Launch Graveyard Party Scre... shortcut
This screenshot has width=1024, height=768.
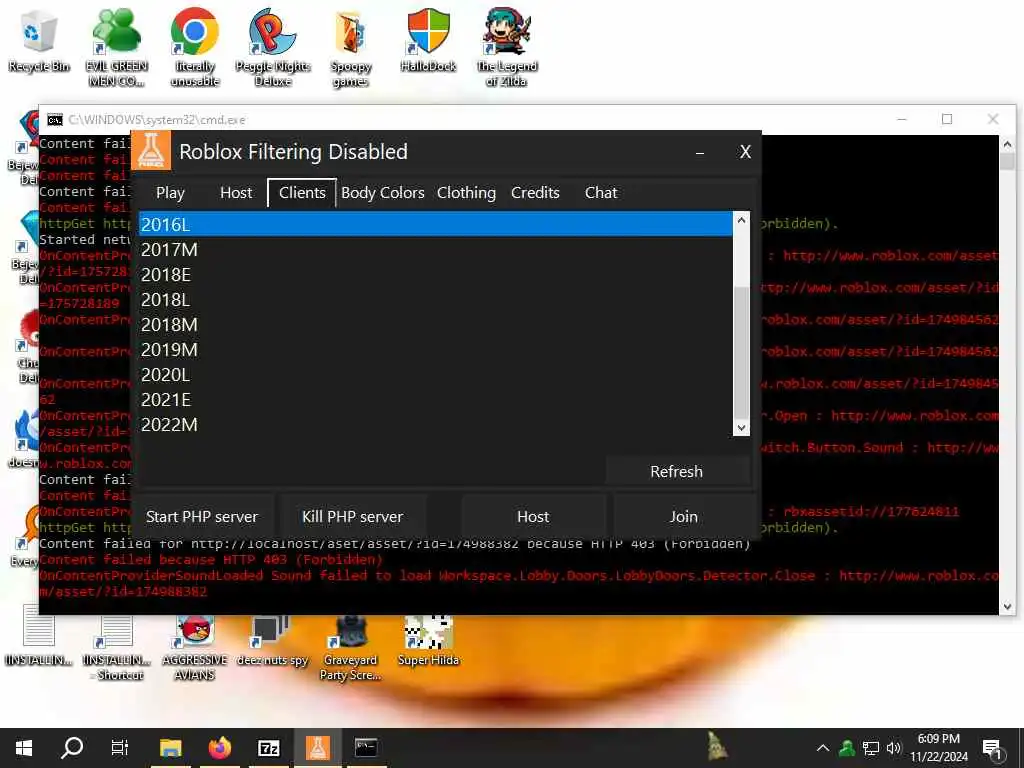tap(351, 647)
